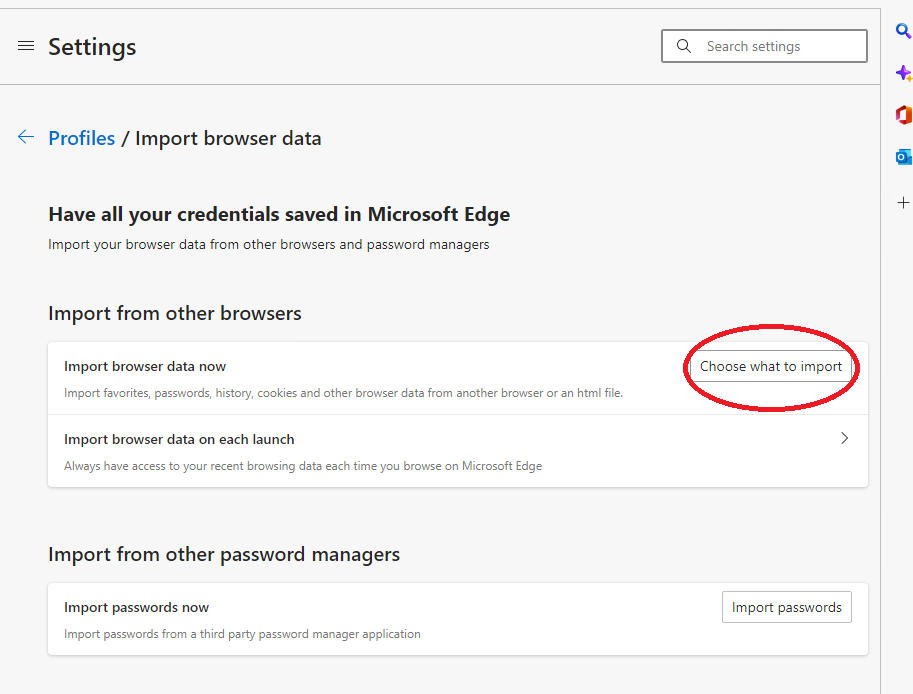
Task: Focus the Search settings field
Action: [764, 46]
